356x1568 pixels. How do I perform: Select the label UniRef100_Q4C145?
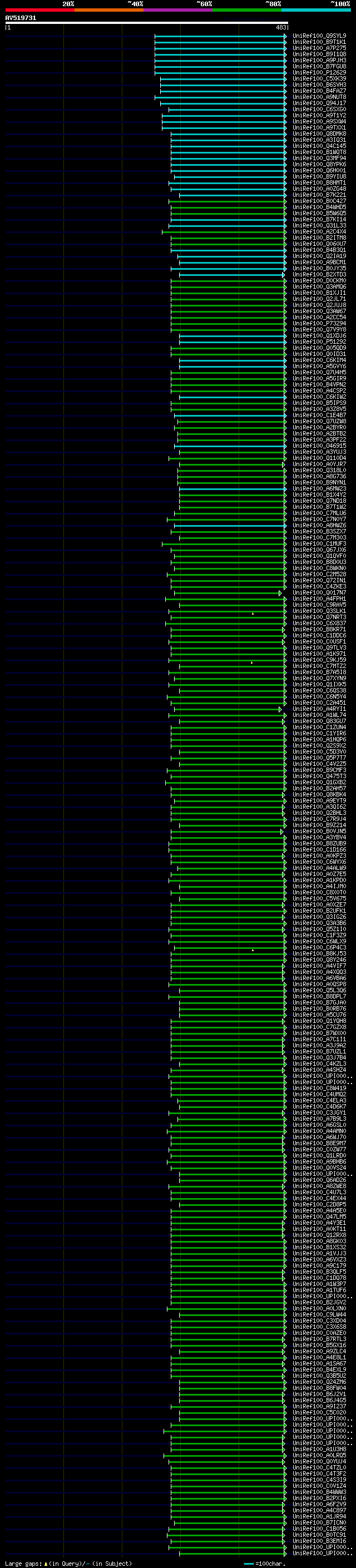point(319,146)
